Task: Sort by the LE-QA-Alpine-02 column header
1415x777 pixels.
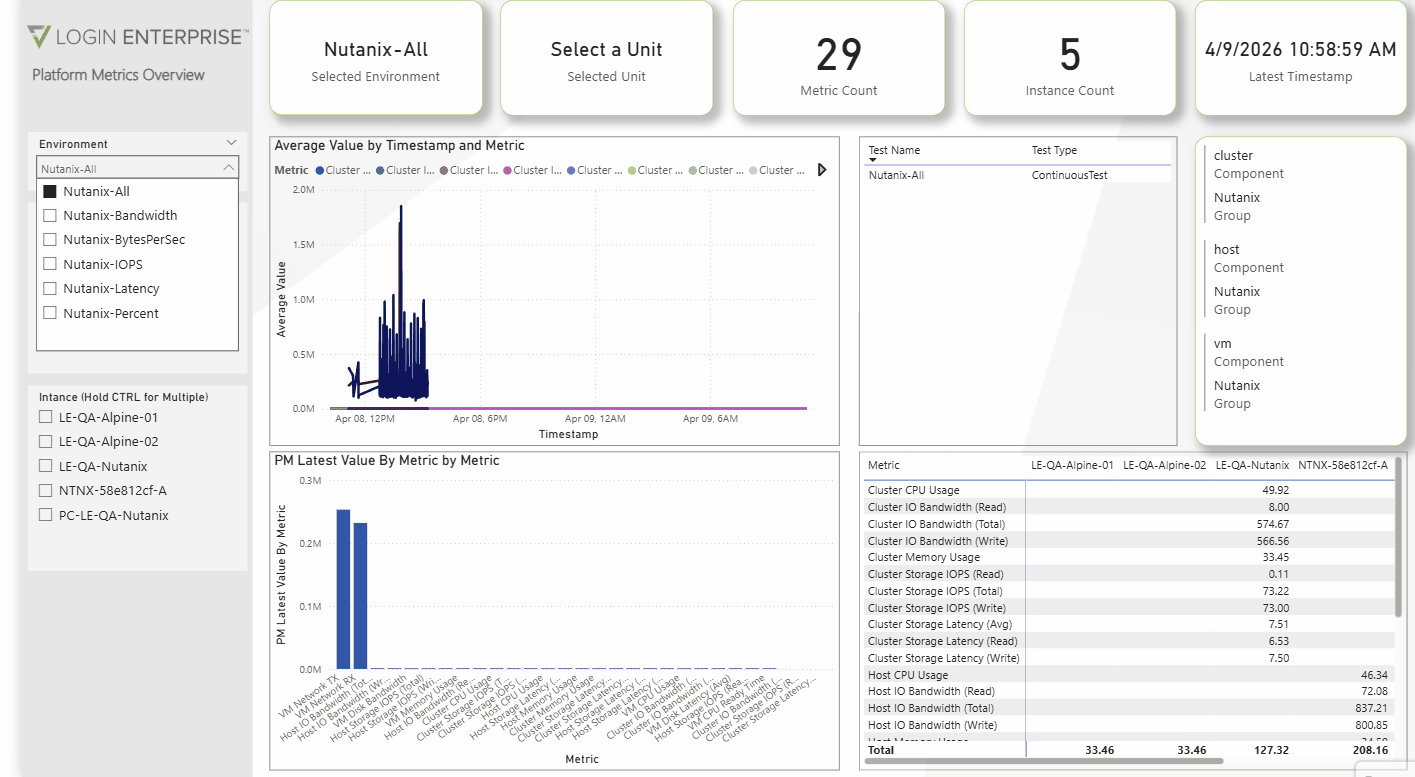Action: (x=1164, y=465)
